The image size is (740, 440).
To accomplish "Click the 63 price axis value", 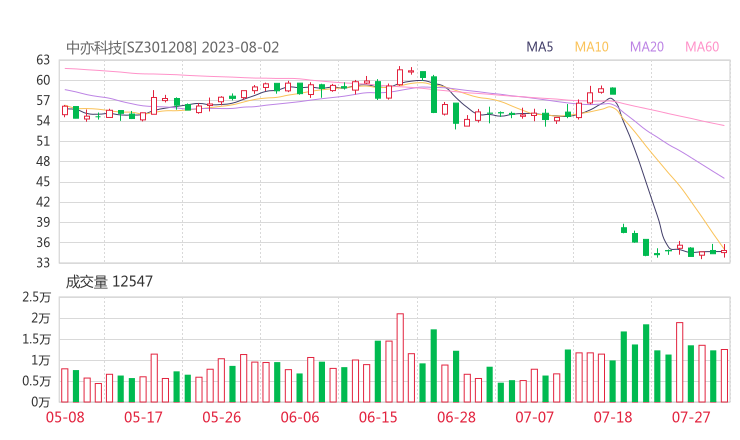I will click(x=43, y=60).
